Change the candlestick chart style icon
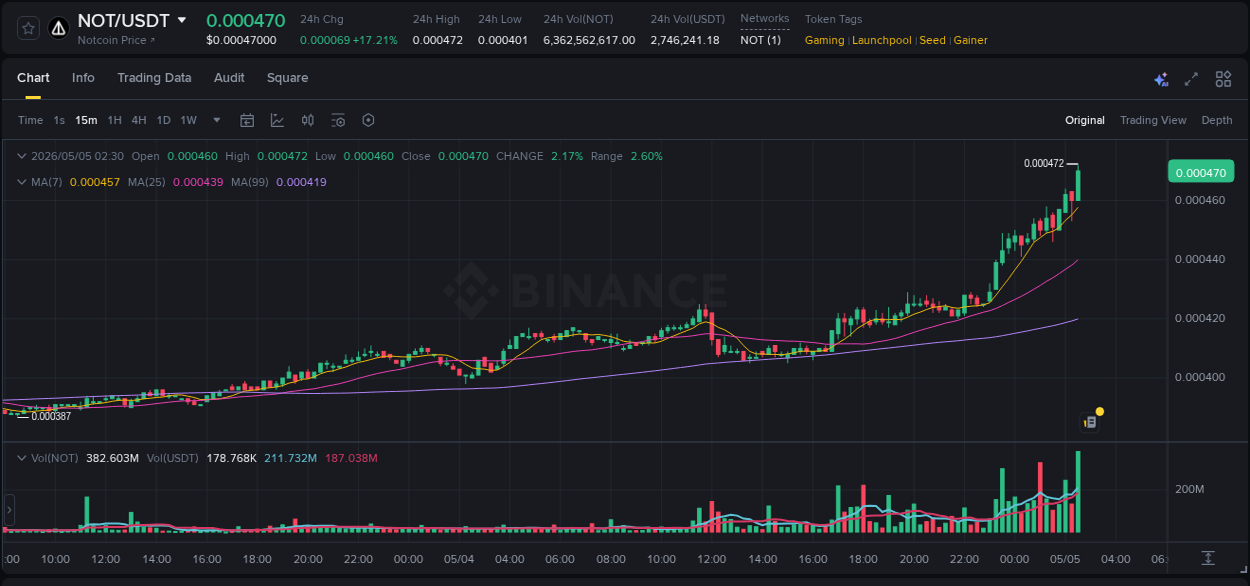Screen dimensions: 1250x586 [308, 120]
